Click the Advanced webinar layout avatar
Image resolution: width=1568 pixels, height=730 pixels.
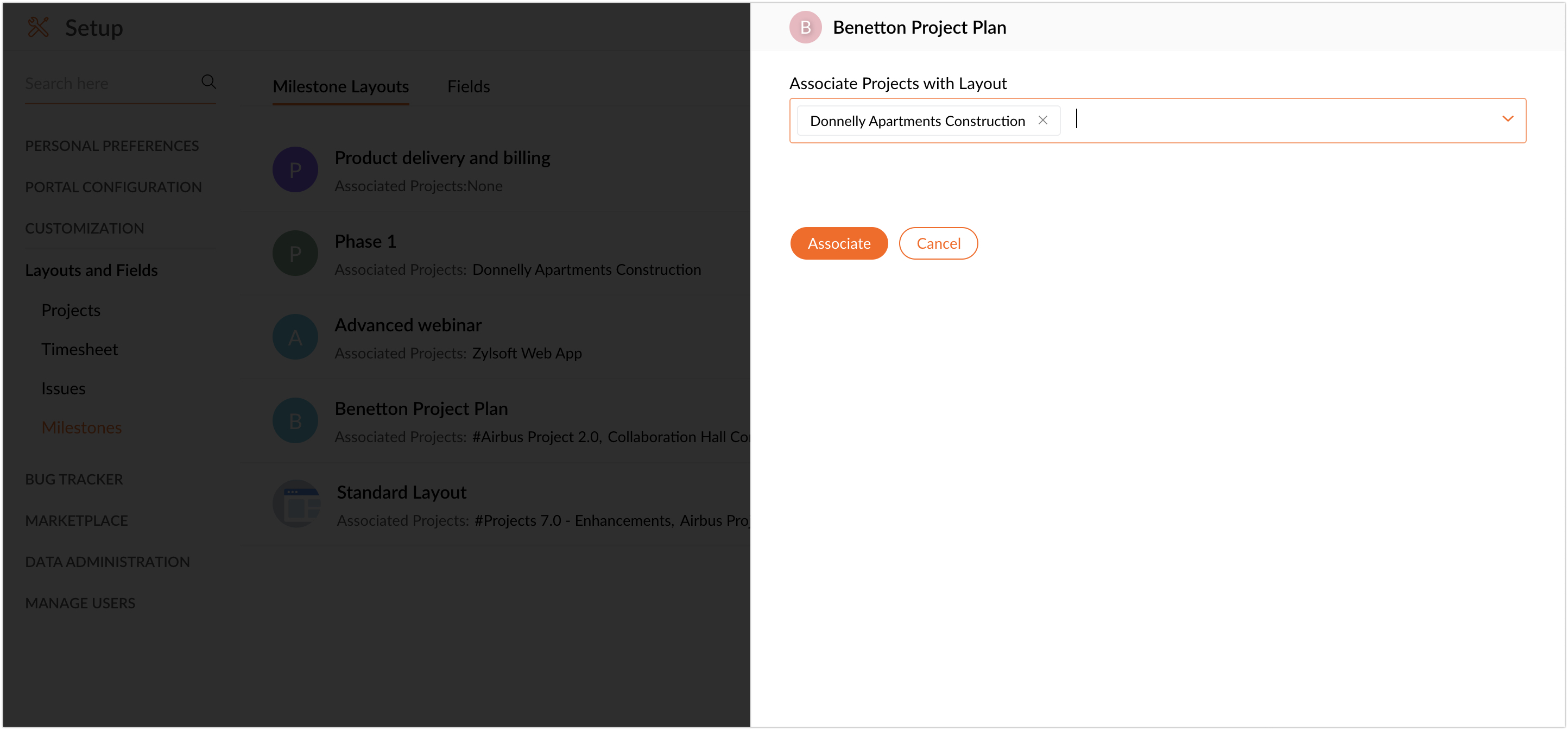coord(295,337)
